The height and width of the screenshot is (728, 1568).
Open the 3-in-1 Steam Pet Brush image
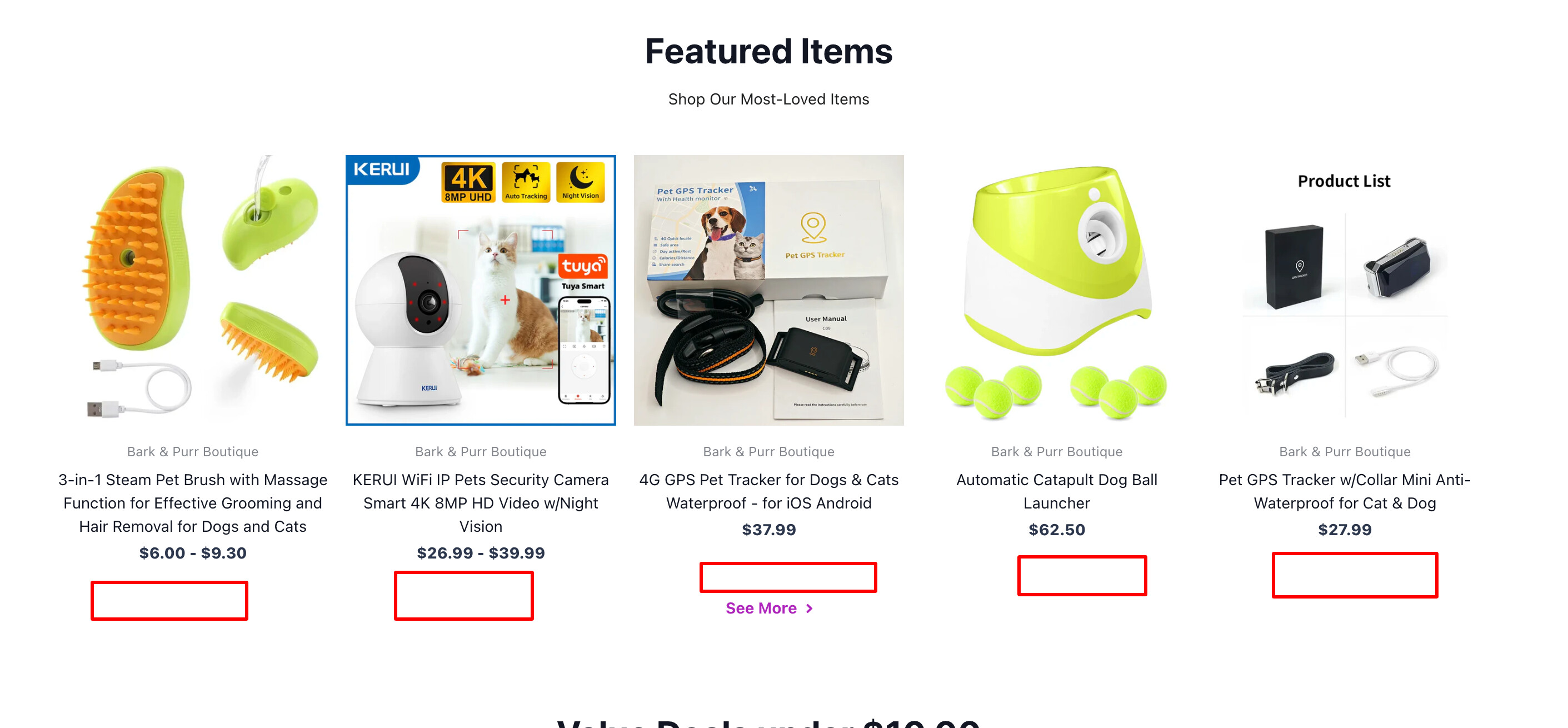[192, 290]
